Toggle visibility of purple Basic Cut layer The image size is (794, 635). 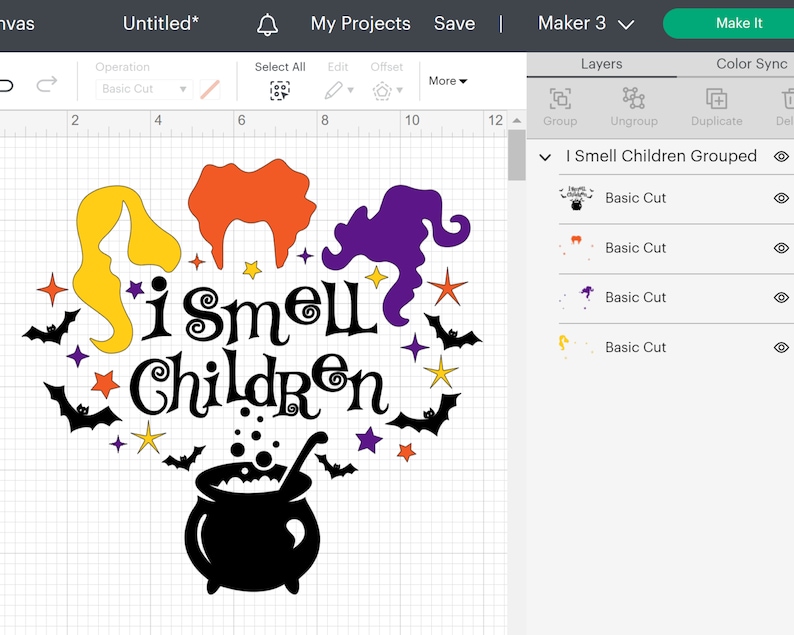pos(781,297)
